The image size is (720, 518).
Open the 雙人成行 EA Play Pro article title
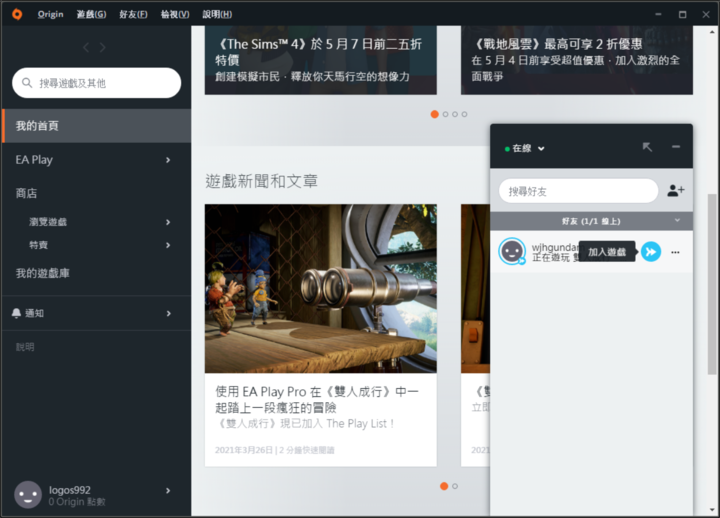click(x=317, y=399)
